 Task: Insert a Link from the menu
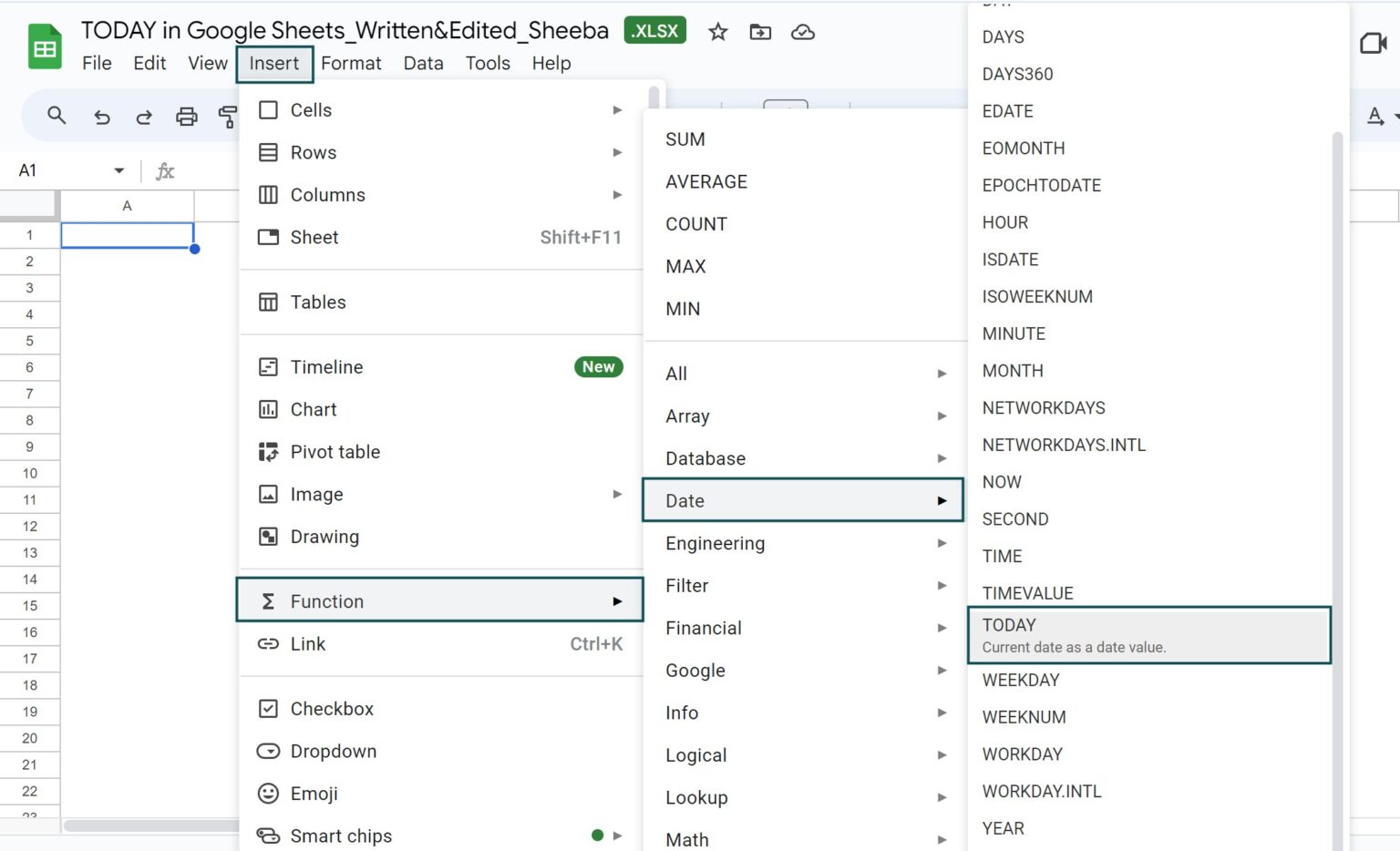(x=439, y=644)
